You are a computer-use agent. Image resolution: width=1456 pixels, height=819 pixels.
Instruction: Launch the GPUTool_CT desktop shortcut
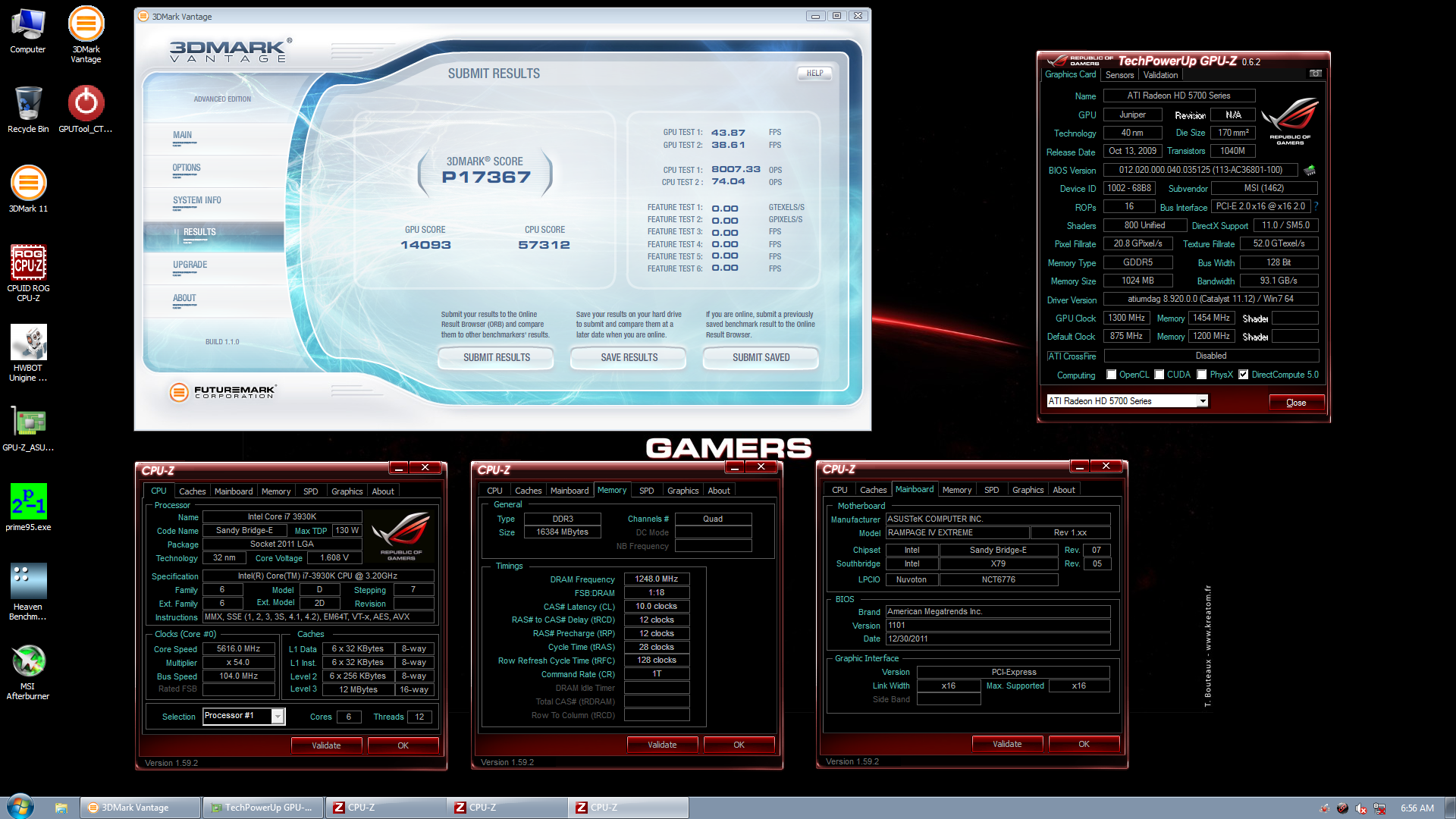point(86,109)
